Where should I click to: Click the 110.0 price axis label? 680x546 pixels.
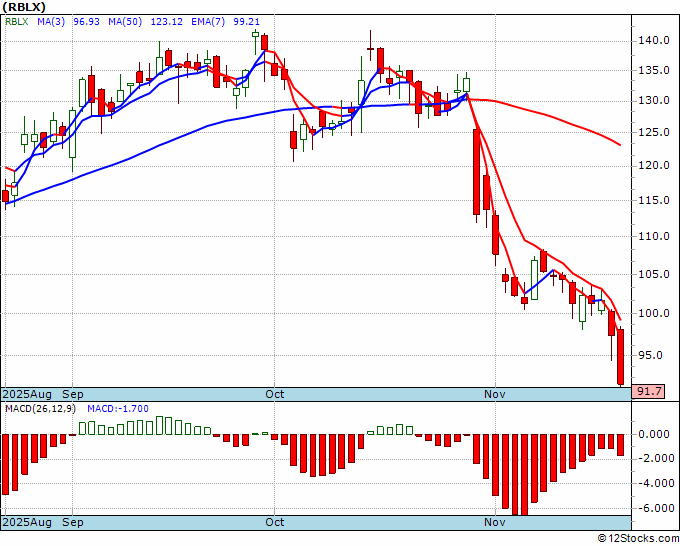pyautogui.click(x=654, y=236)
